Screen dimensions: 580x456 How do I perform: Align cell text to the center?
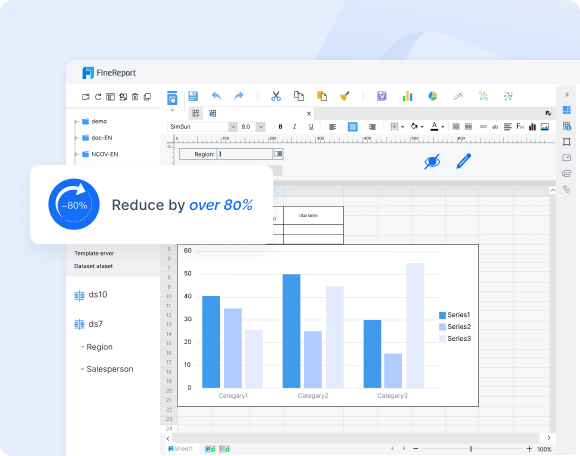tap(353, 127)
